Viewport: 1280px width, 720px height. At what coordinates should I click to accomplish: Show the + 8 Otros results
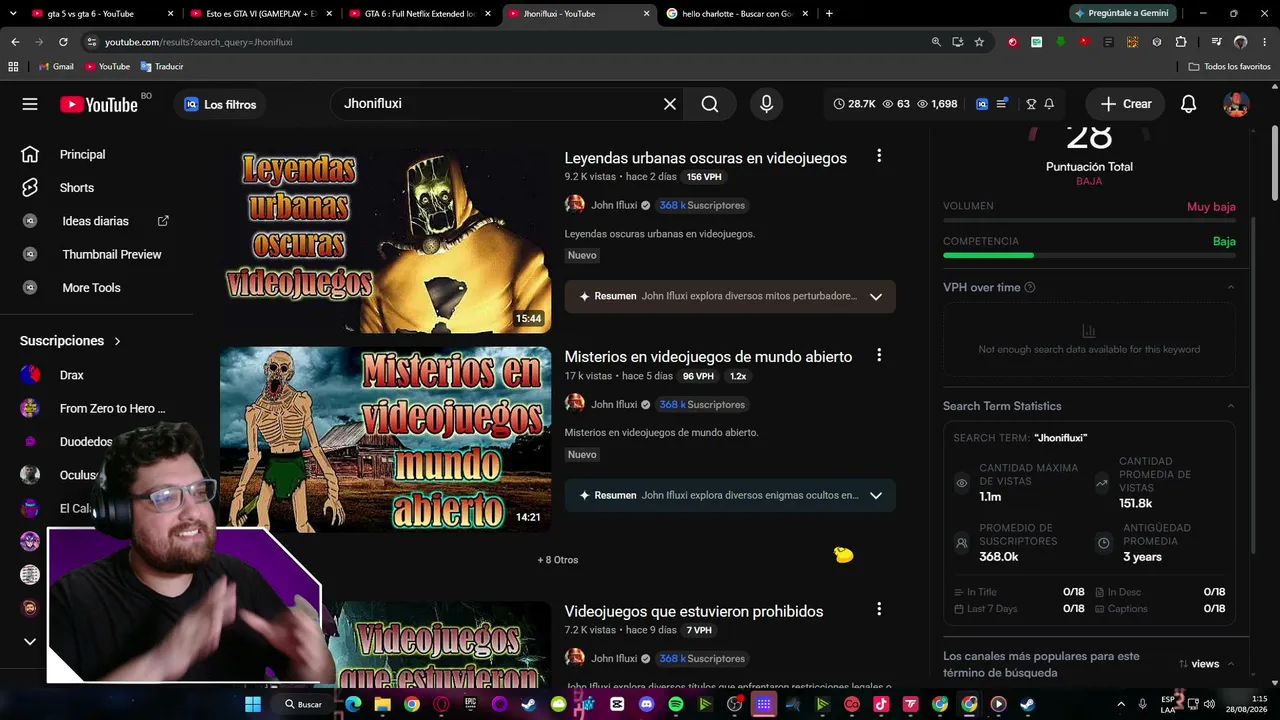(558, 560)
